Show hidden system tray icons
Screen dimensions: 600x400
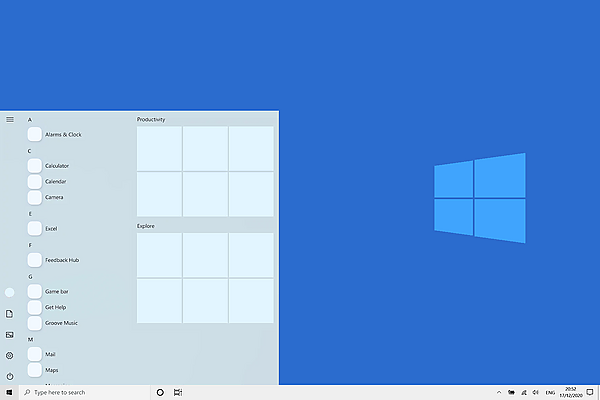tap(498, 392)
